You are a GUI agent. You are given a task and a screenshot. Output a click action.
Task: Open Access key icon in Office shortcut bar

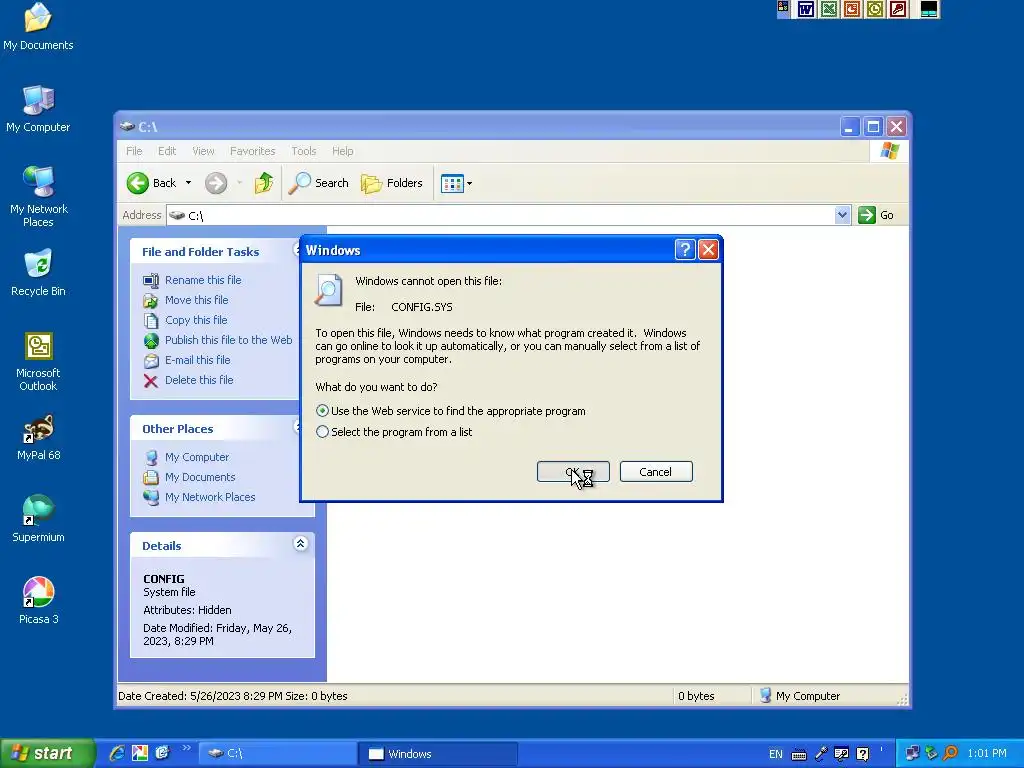tap(898, 9)
